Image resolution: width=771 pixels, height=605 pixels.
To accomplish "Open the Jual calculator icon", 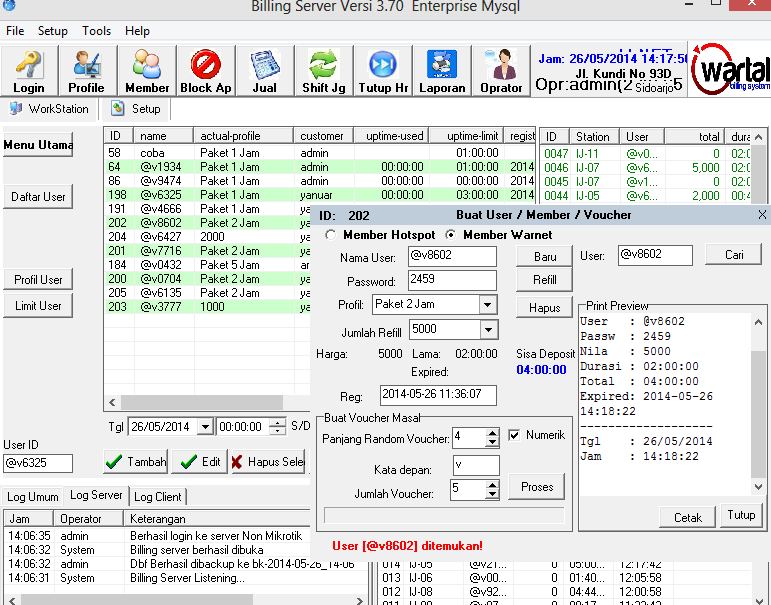I will click(265, 64).
